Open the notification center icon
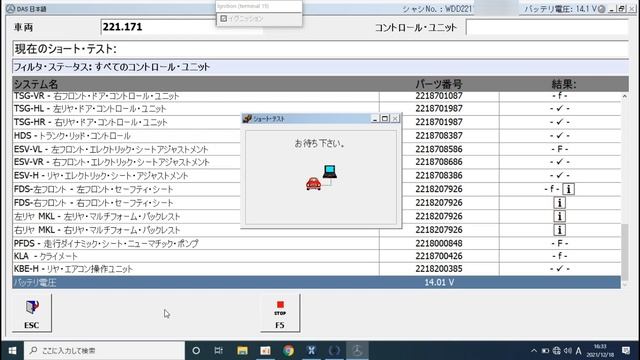Viewport: 640px width, 360px height. [x=626, y=351]
